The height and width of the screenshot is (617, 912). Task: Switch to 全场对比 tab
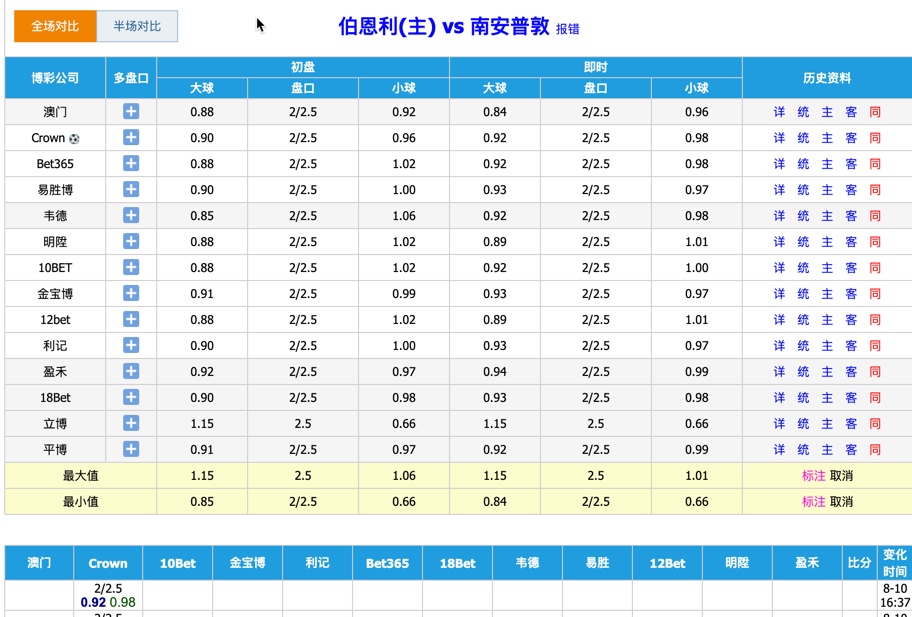pyautogui.click(x=55, y=26)
